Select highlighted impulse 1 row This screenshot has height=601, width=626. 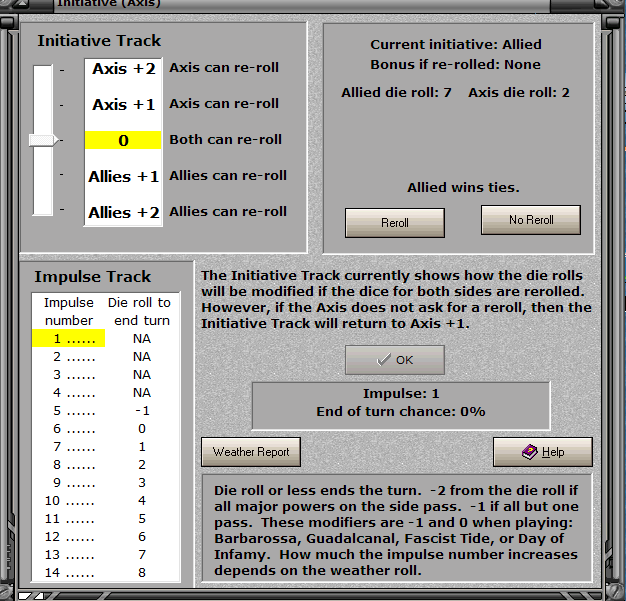click(x=106, y=338)
